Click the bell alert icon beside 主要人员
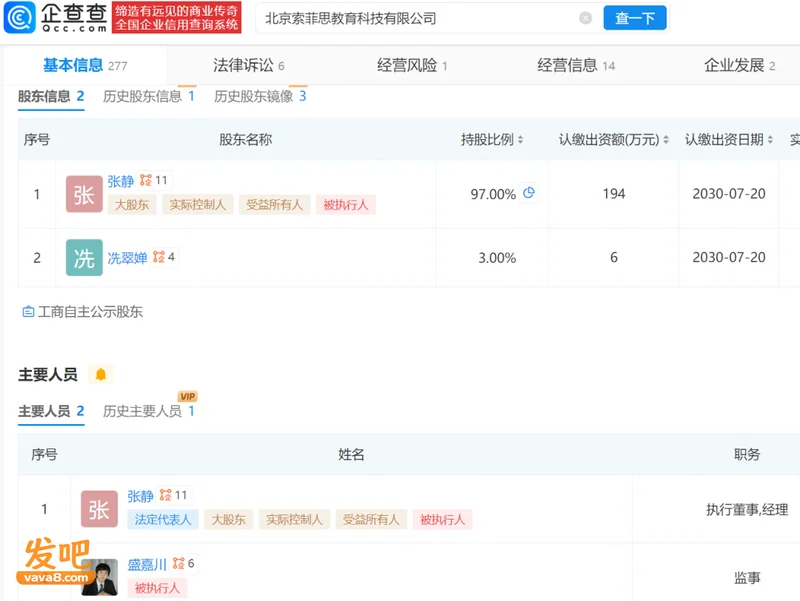The height and width of the screenshot is (601, 800). coord(101,374)
